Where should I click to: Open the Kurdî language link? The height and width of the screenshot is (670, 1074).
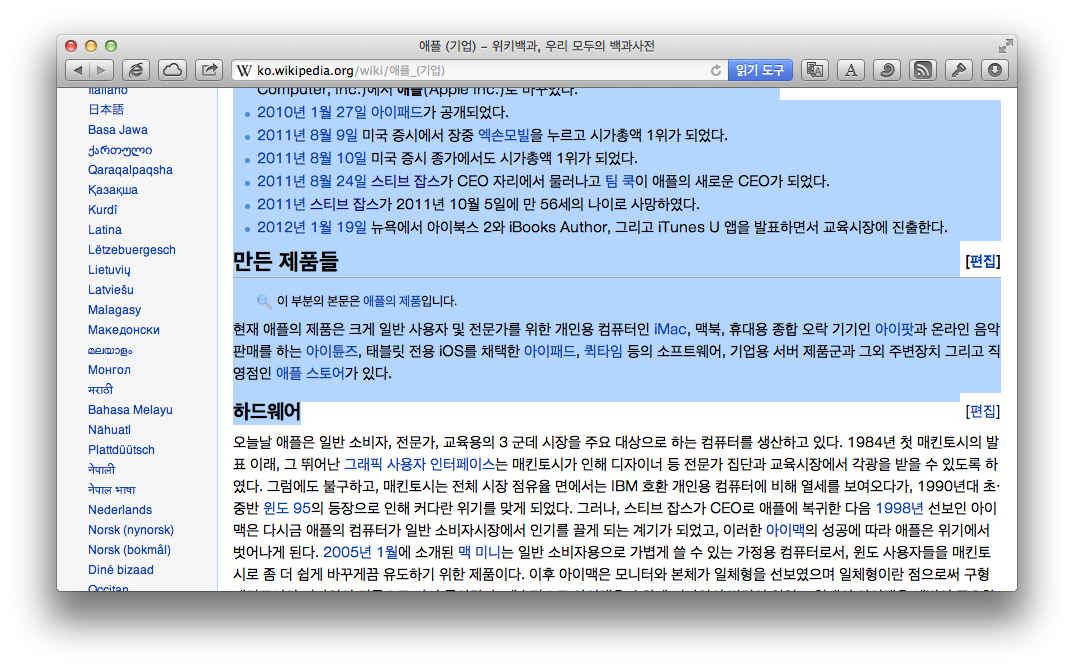tap(102, 210)
